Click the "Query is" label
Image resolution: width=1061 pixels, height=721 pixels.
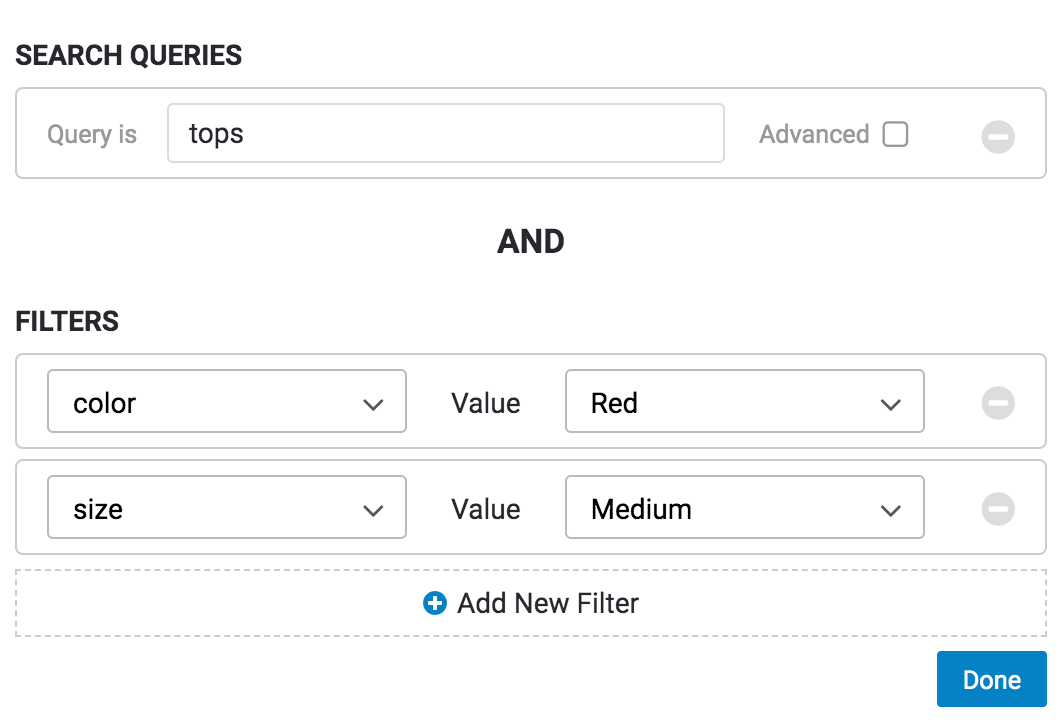coord(92,134)
